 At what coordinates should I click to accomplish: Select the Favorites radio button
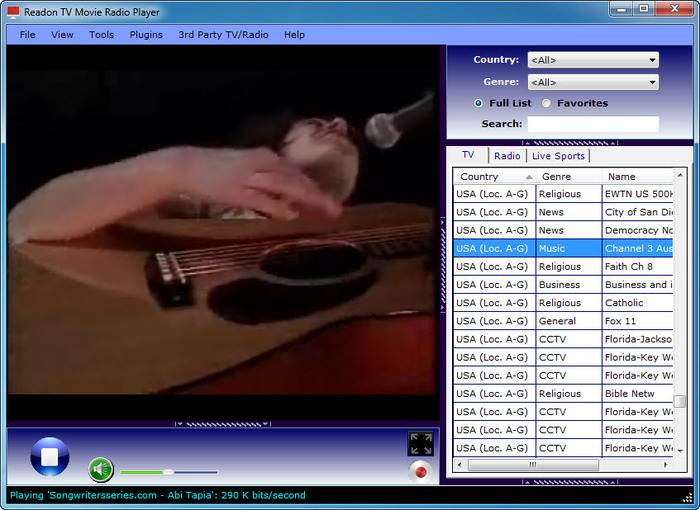pyautogui.click(x=546, y=103)
